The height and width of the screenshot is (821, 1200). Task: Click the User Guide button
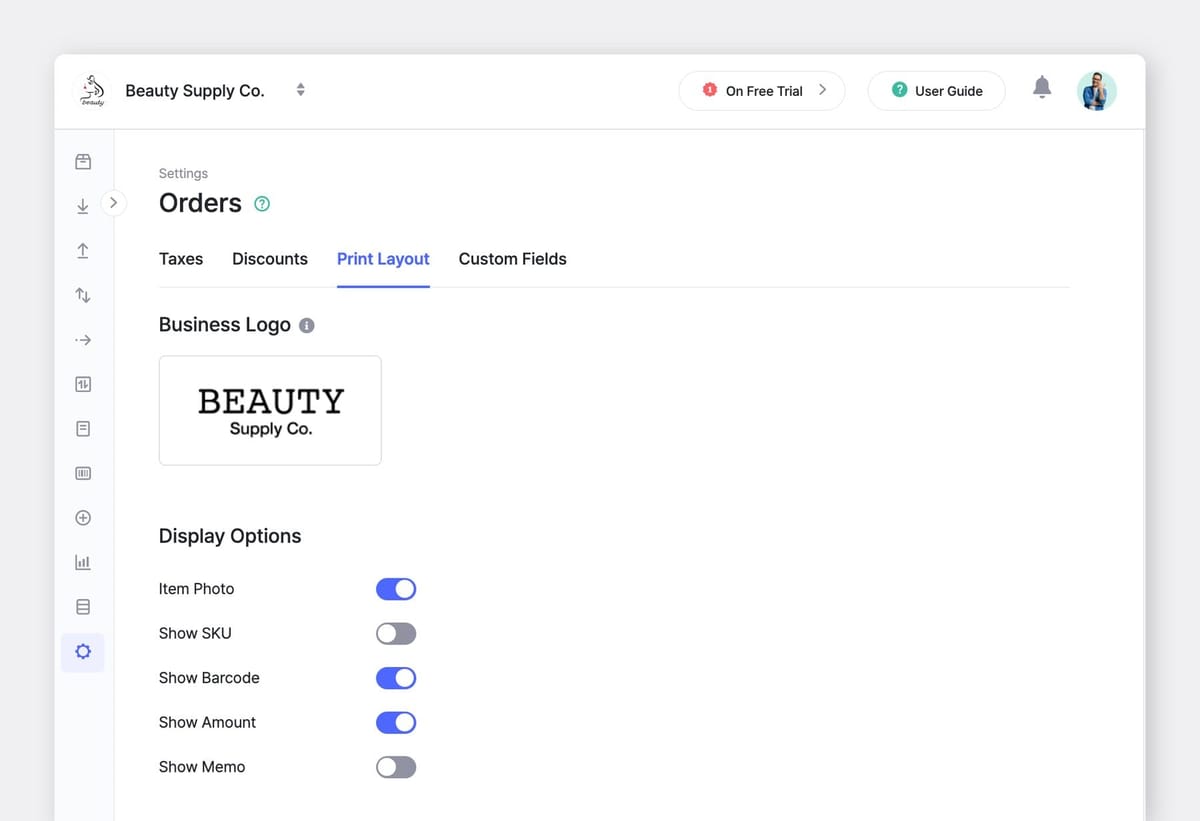point(936,90)
